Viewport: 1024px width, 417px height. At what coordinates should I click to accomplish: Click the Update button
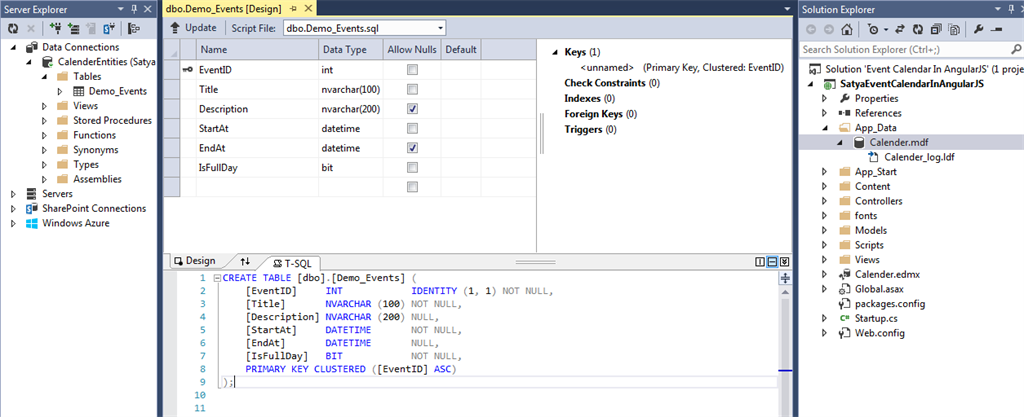(193, 28)
